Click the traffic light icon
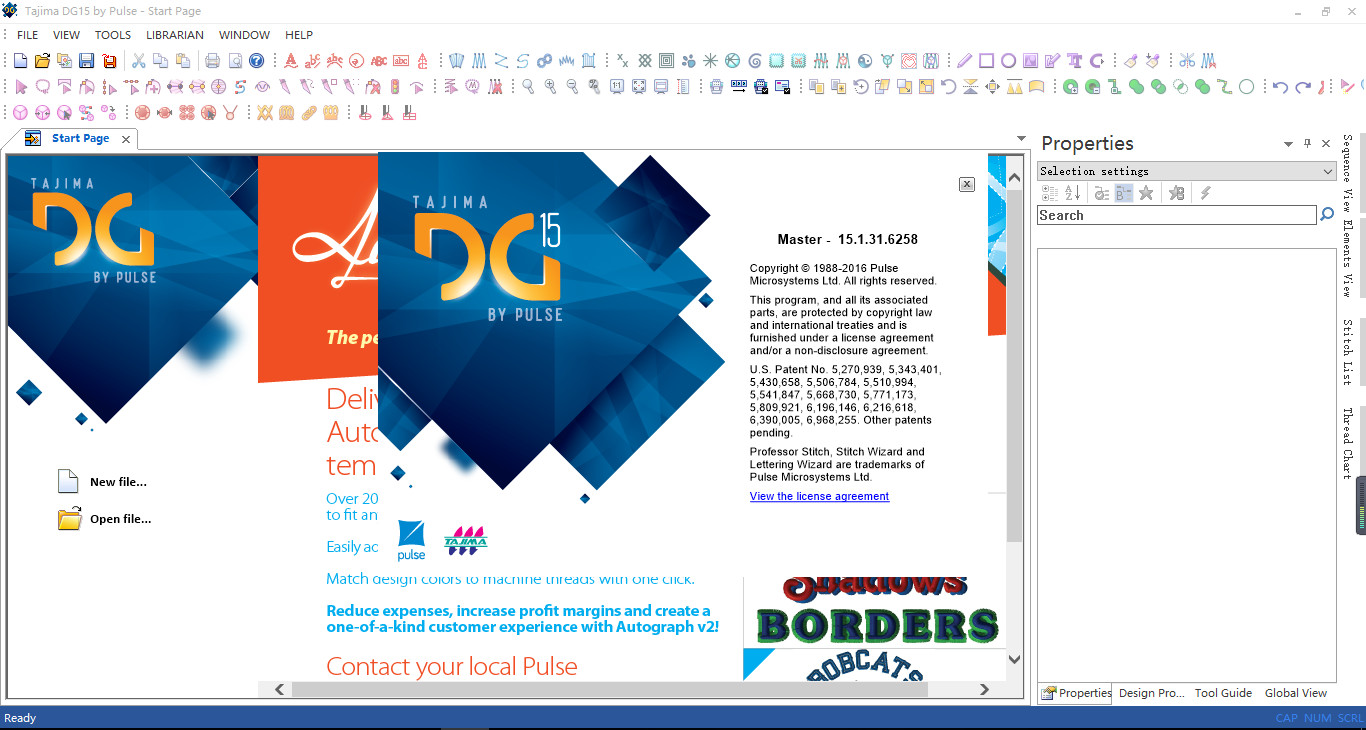 click(x=395, y=87)
